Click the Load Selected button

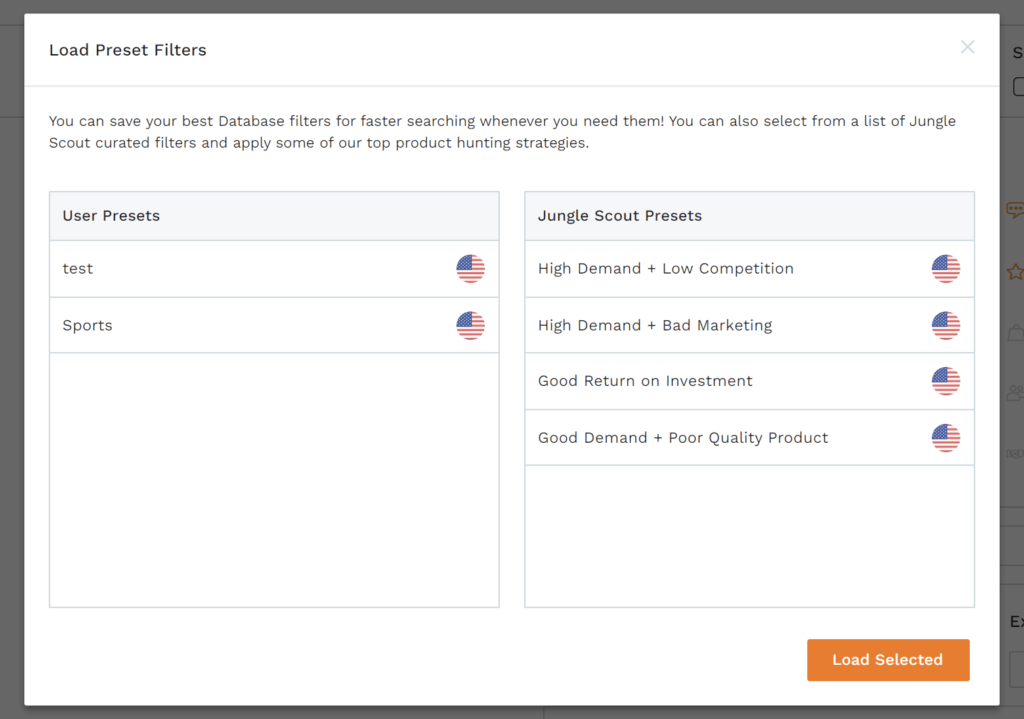click(x=888, y=660)
